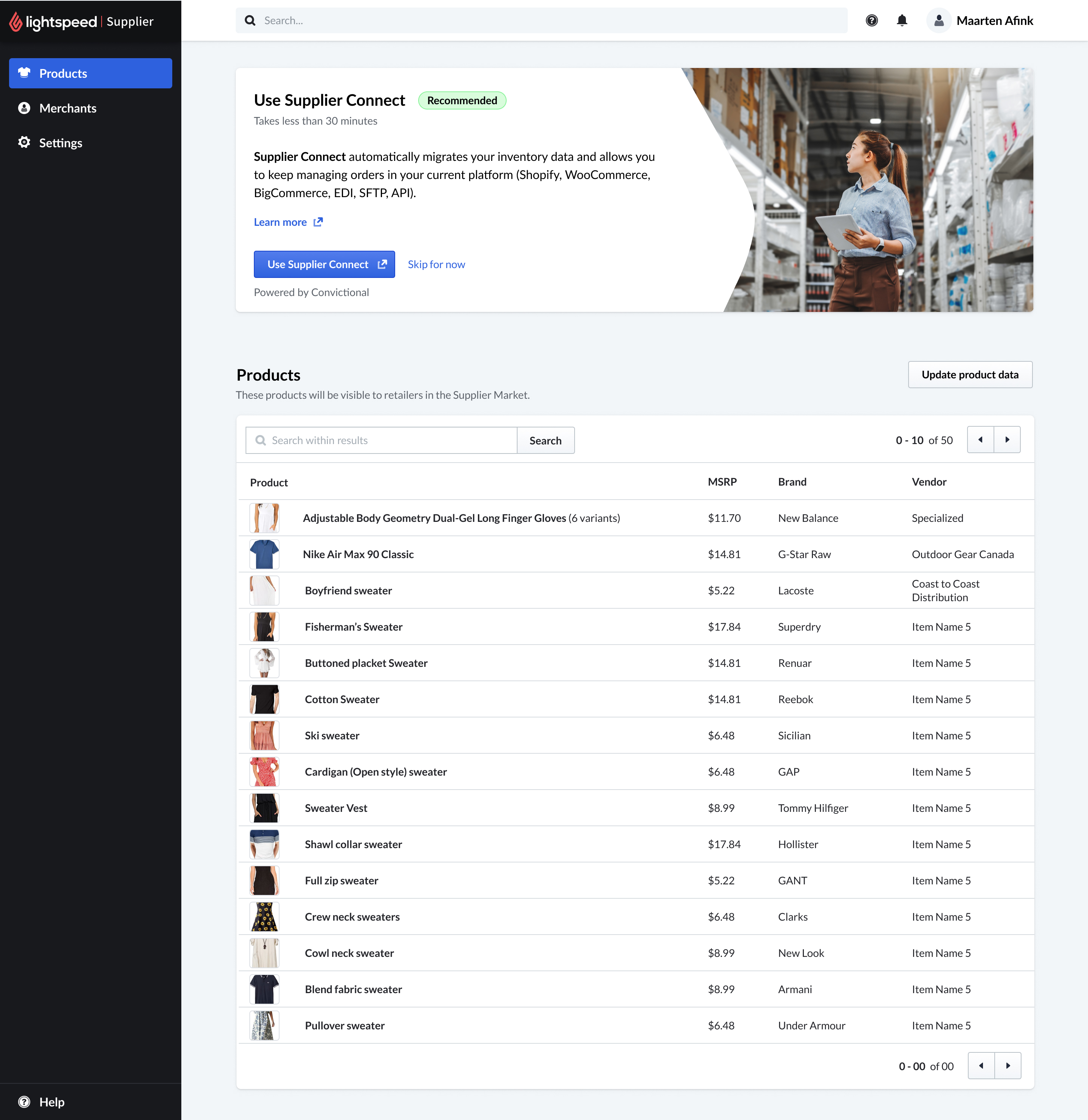Click the magnifier icon in top search
Image resolution: width=1088 pixels, height=1120 pixels.
250,20
